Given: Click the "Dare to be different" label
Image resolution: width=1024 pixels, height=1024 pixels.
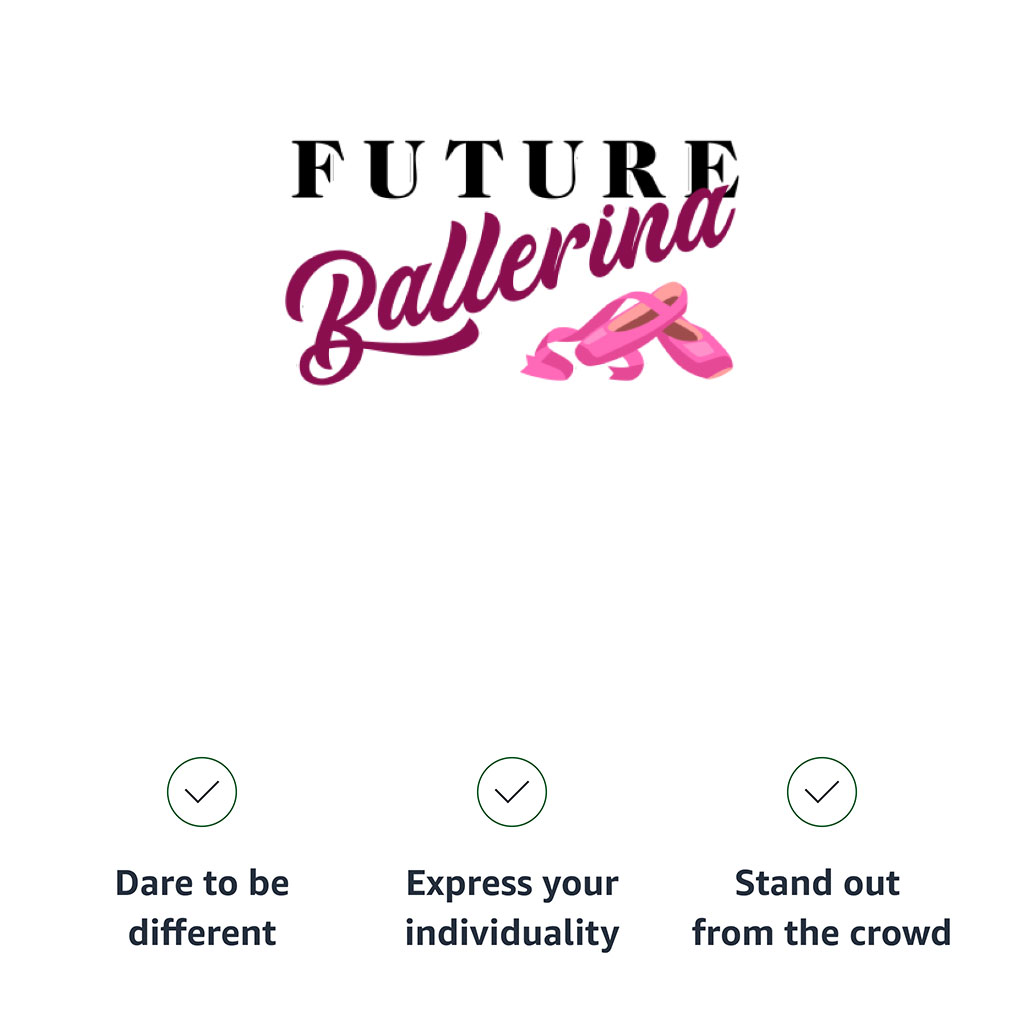Looking at the screenshot, I should pos(202,908).
